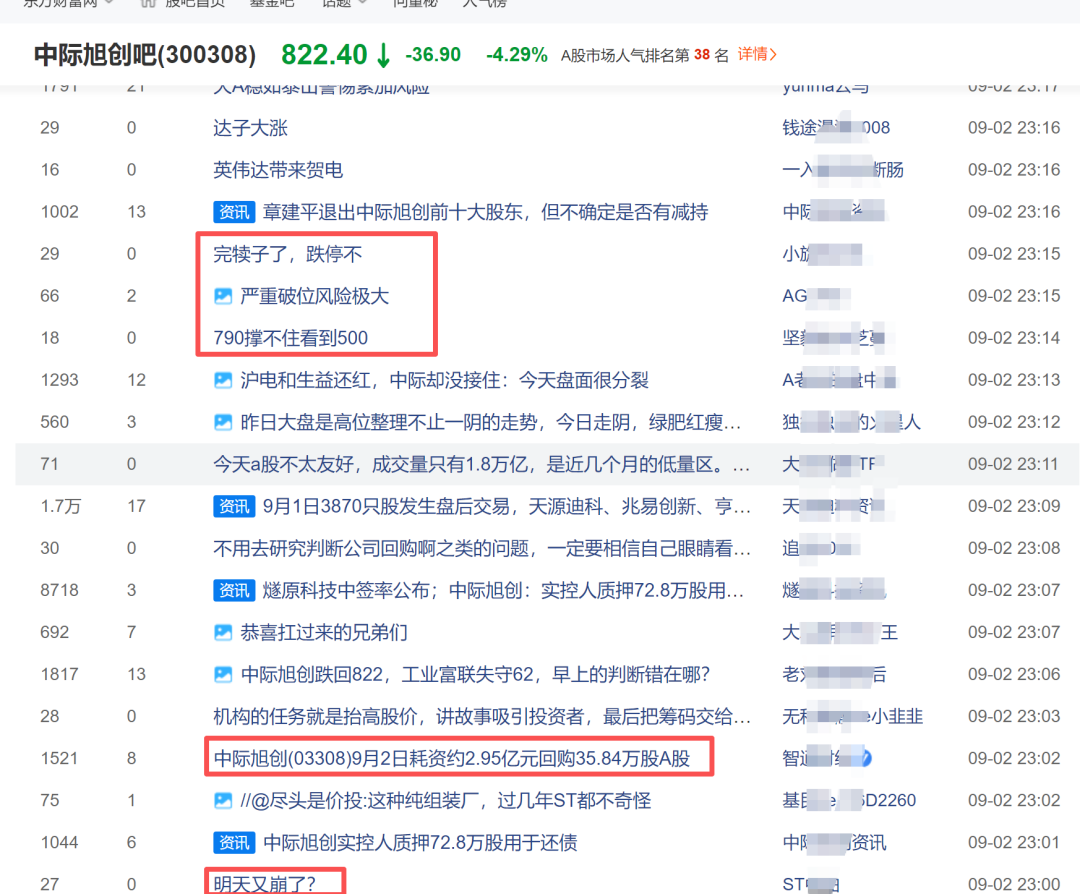Viewport: 1080px width, 894px height.
Task: Click verified badge on 23:02 buyback post author
Action: (865, 758)
